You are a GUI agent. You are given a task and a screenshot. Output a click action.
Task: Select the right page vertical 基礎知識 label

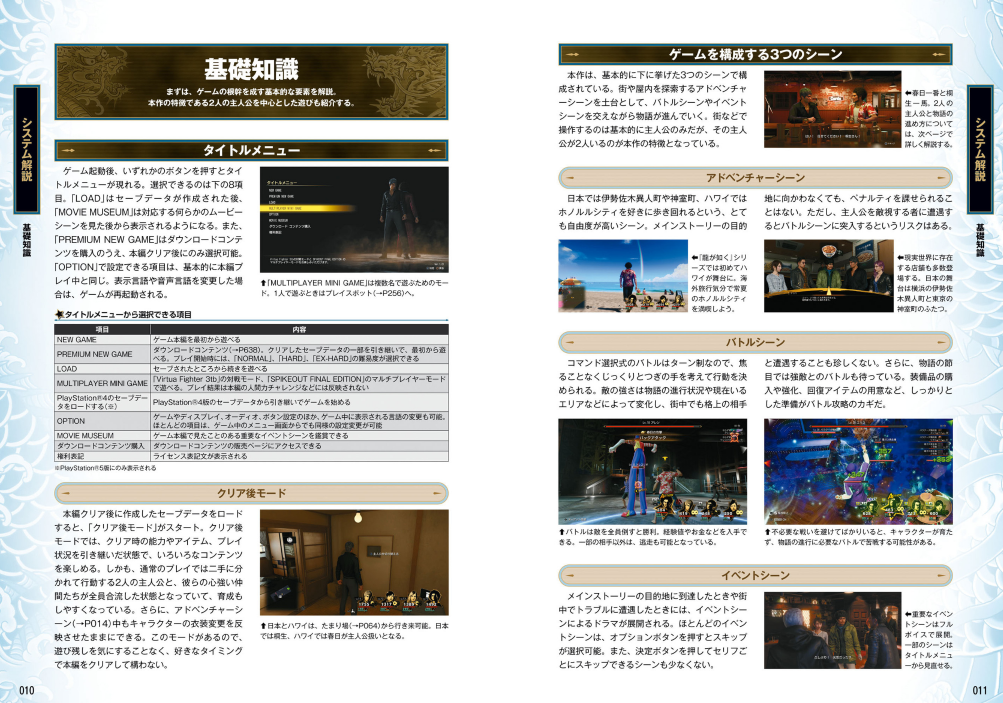(979, 240)
